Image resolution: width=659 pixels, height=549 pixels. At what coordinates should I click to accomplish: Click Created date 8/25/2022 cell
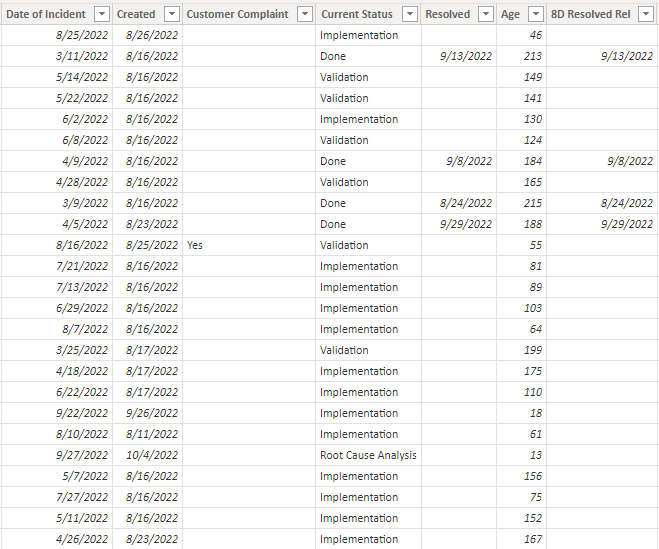coord(148,245)
